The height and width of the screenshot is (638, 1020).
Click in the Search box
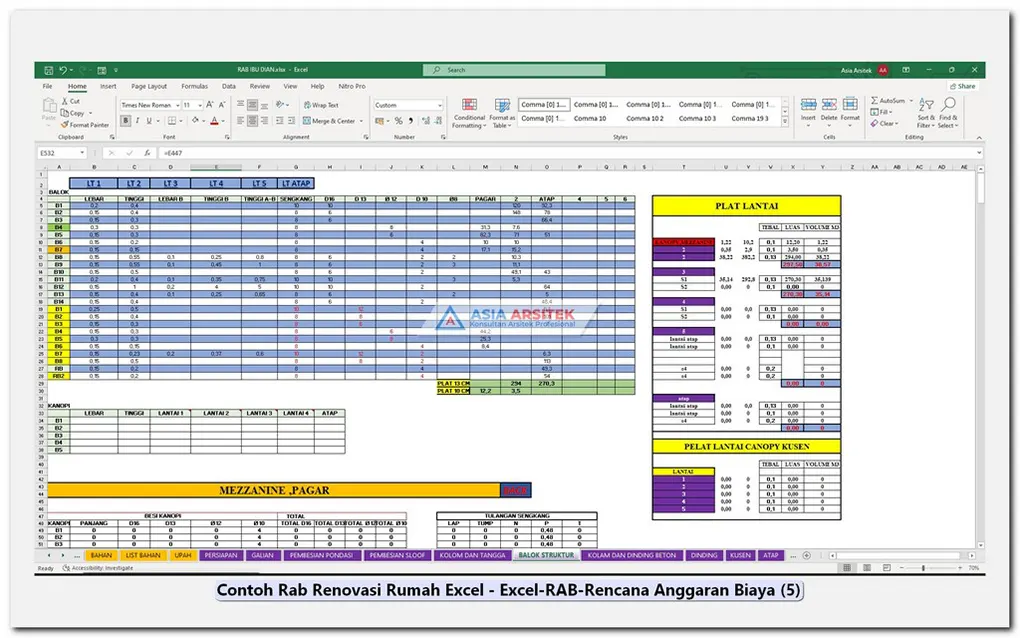pos(515,70)
